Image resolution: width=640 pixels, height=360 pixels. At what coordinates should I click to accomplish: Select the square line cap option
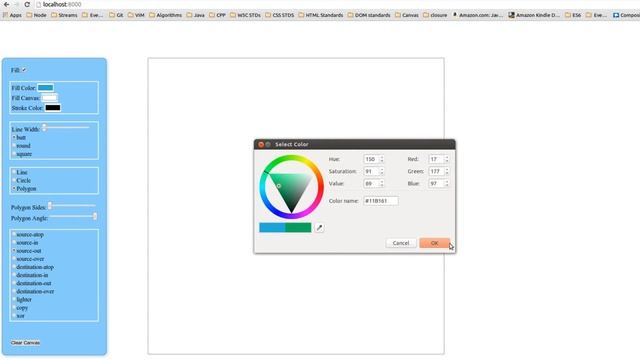(14, 154)
